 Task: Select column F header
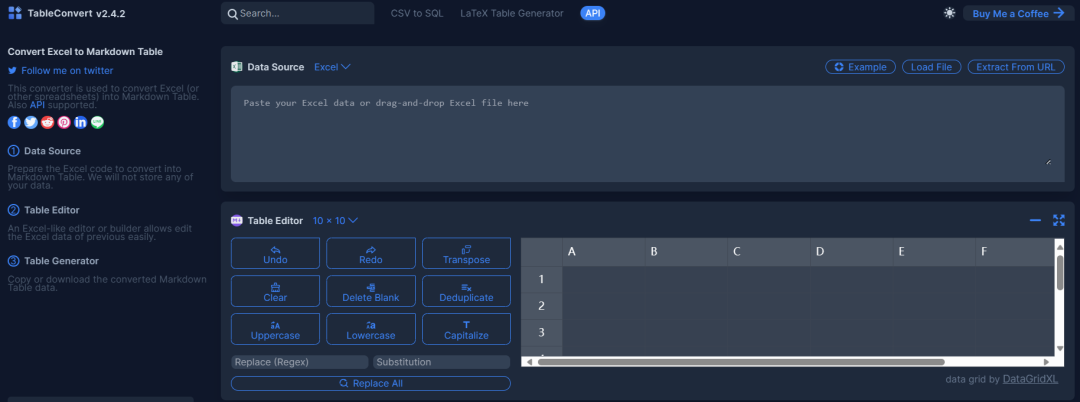point(1015,252)
